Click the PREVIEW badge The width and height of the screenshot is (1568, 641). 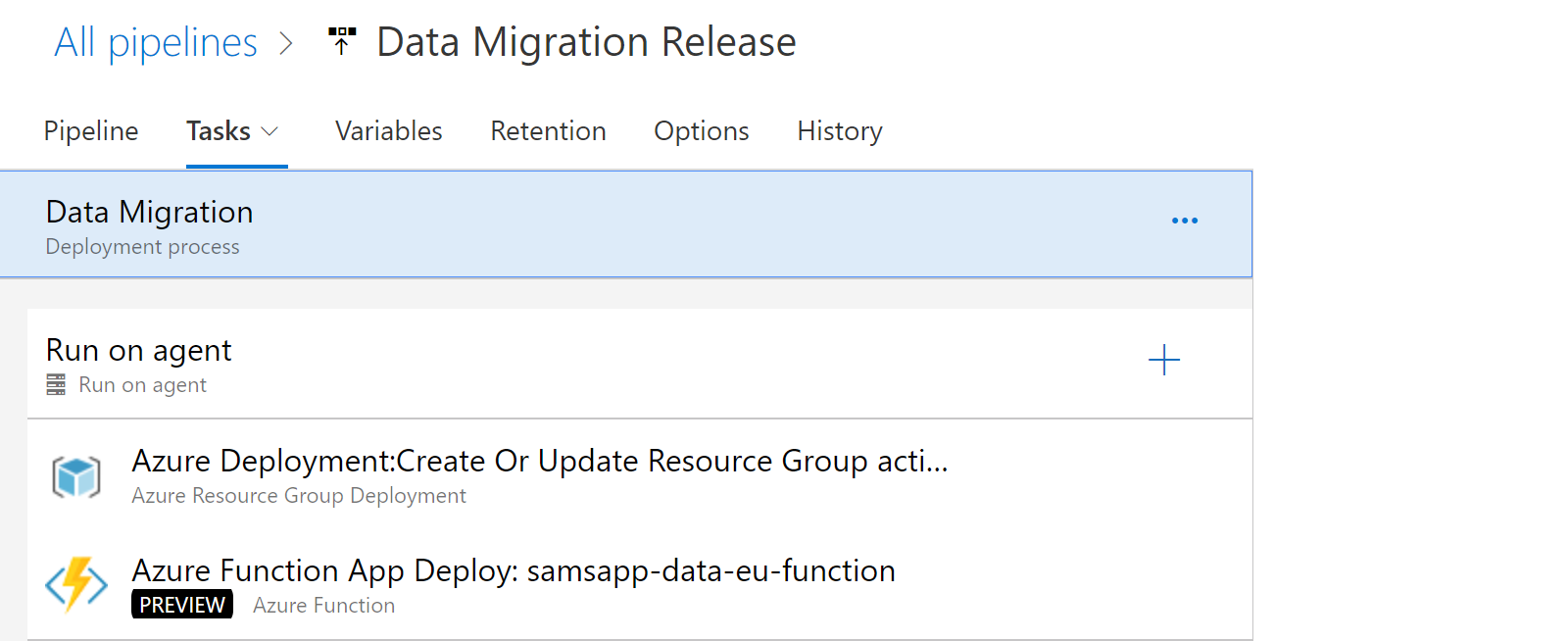point(182,605)
